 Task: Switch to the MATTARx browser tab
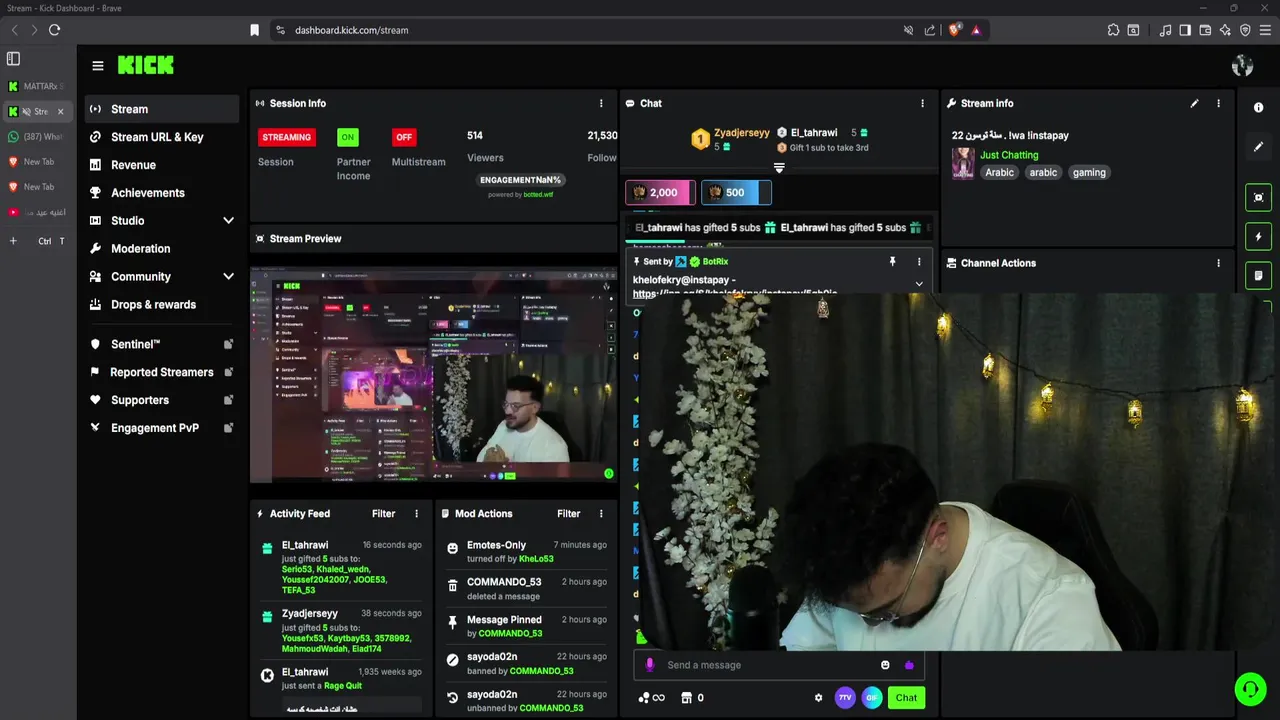click(36, 87)
